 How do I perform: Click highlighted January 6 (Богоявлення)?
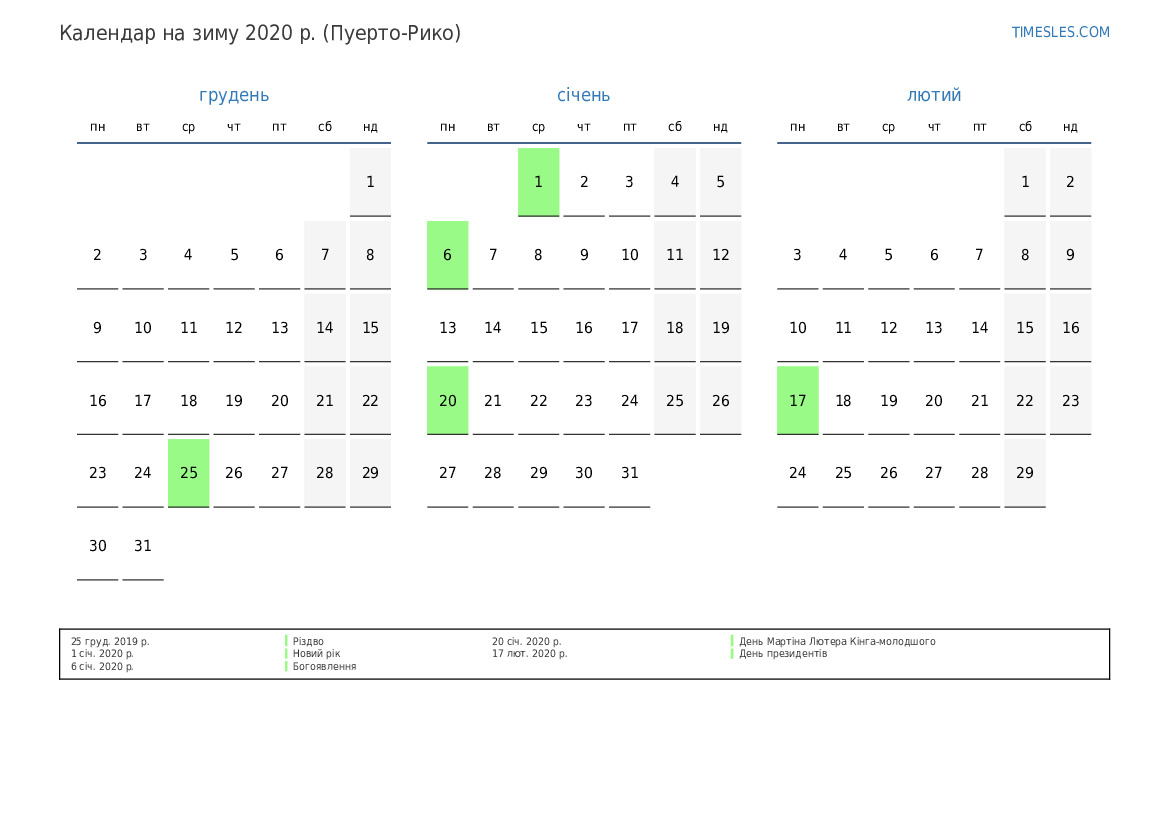click(447, 255)
